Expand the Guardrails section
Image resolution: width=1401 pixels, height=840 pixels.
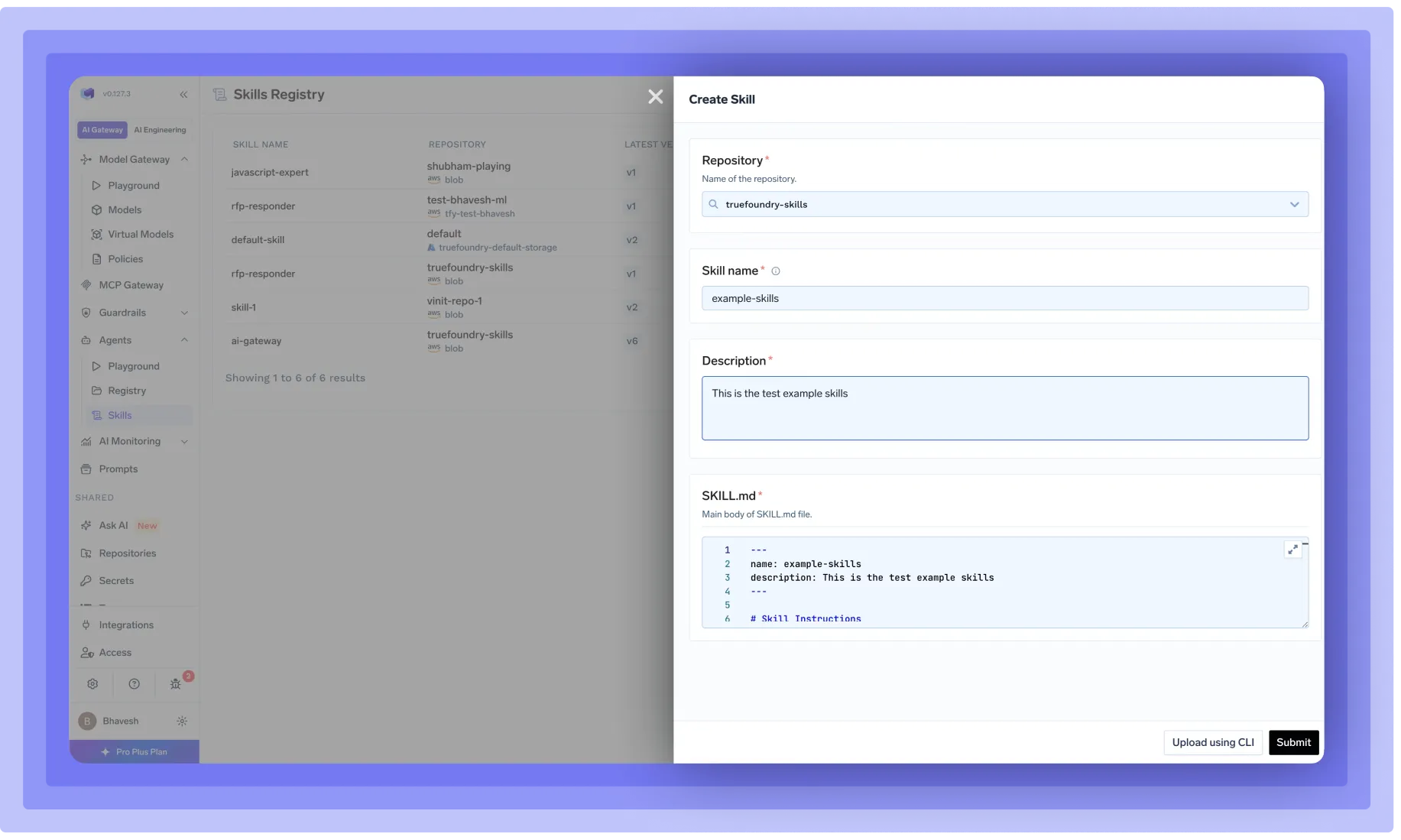pos(184,313)
